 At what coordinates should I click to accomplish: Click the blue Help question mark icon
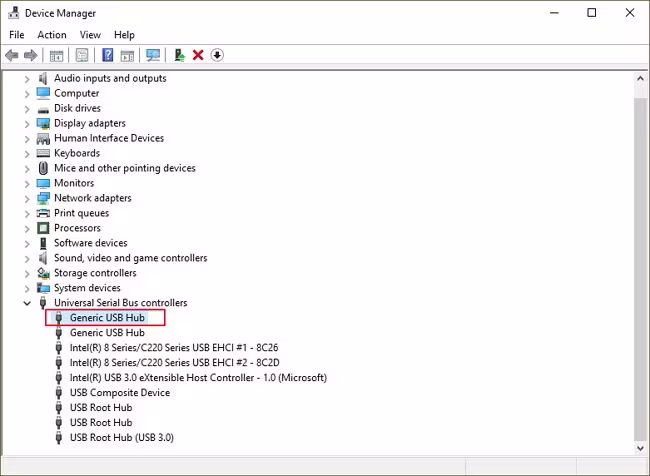click(108, 55)
